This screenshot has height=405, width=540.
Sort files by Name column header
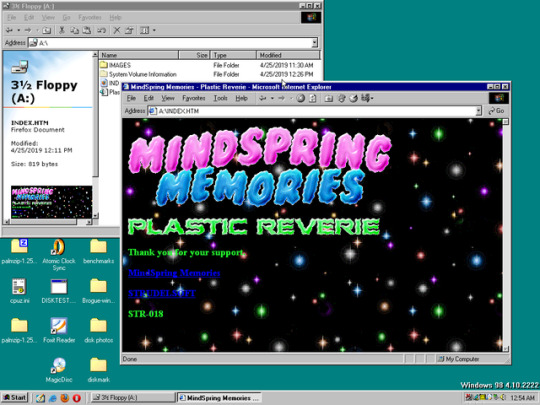tap(138, 55)
